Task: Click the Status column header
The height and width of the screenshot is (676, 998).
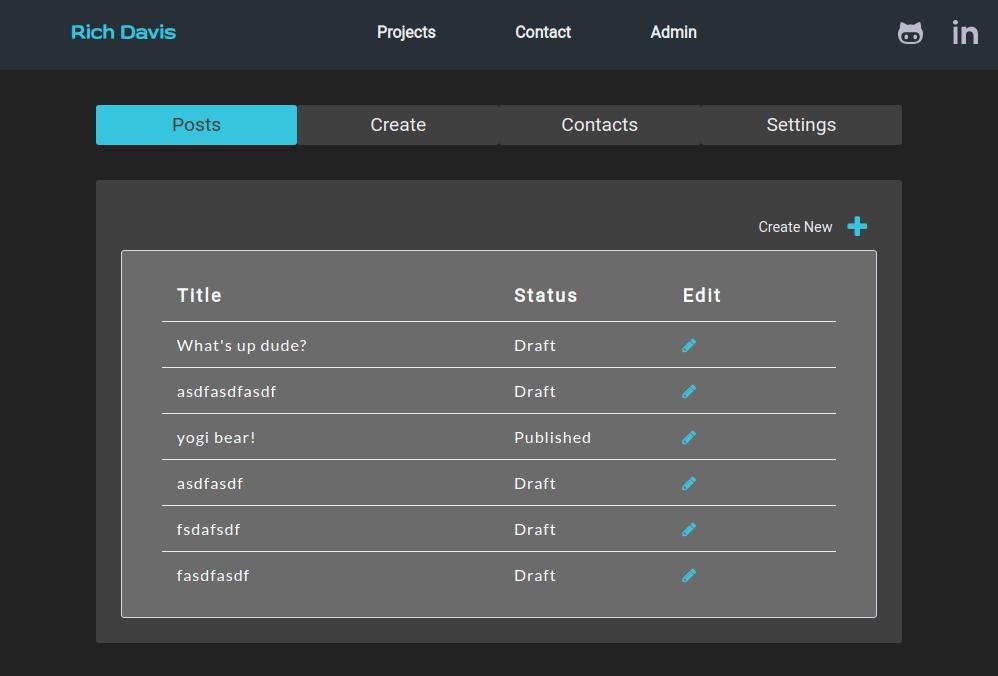Action: coord(545,295)
